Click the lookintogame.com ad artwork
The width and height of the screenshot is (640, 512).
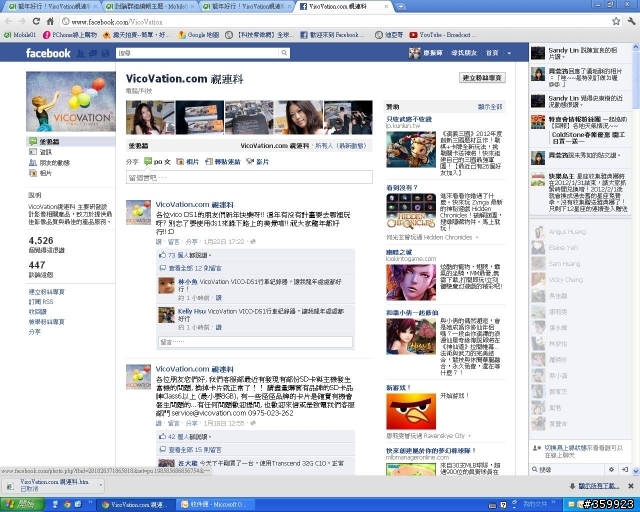tap(411, 282)
